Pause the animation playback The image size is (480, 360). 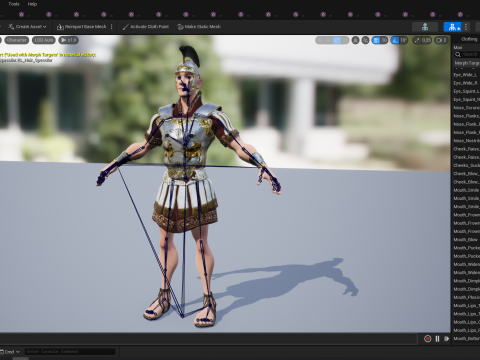[x=437, y=339]
